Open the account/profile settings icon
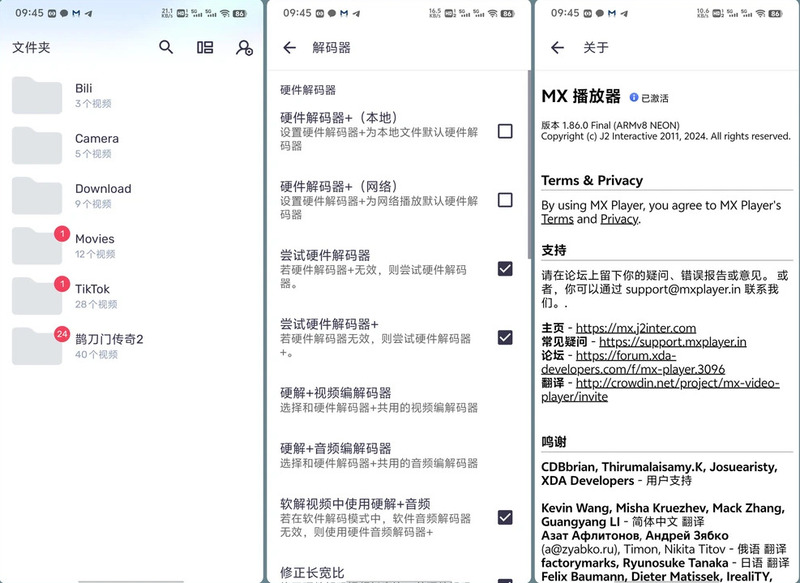800x583 pixels. [x=244, y=47]
